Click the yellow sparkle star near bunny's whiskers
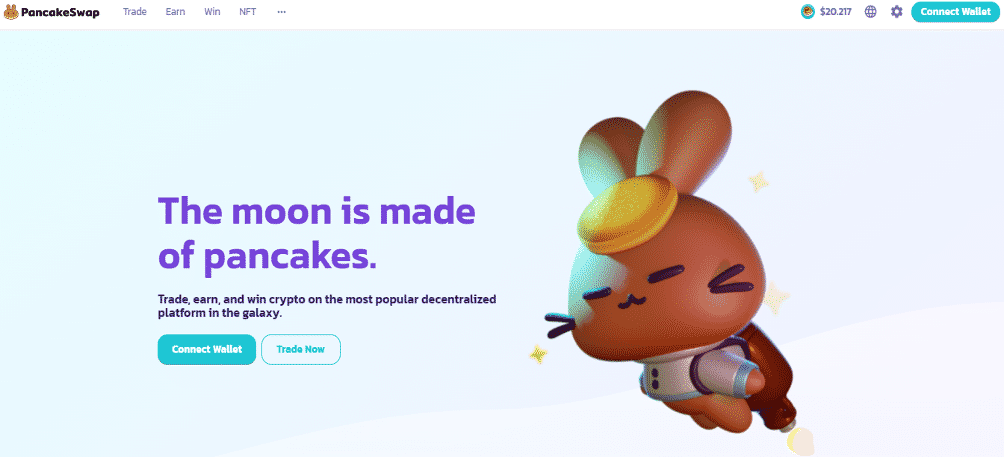 click(538, 354)
